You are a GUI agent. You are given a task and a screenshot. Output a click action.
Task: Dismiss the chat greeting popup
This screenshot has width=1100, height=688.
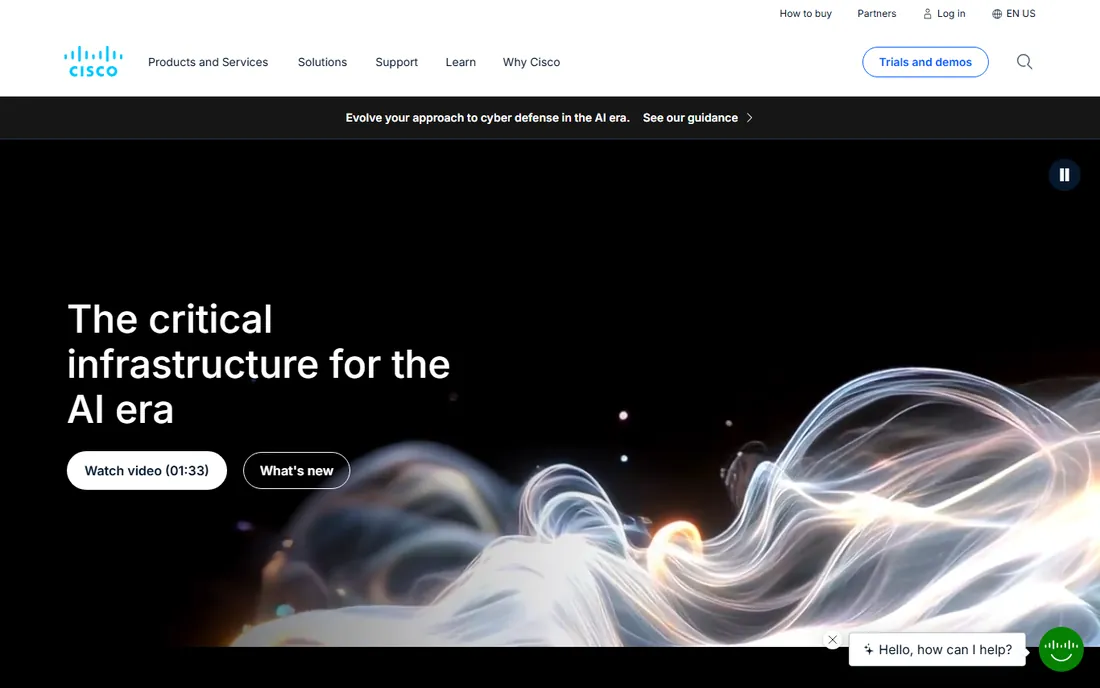[833, 640]
